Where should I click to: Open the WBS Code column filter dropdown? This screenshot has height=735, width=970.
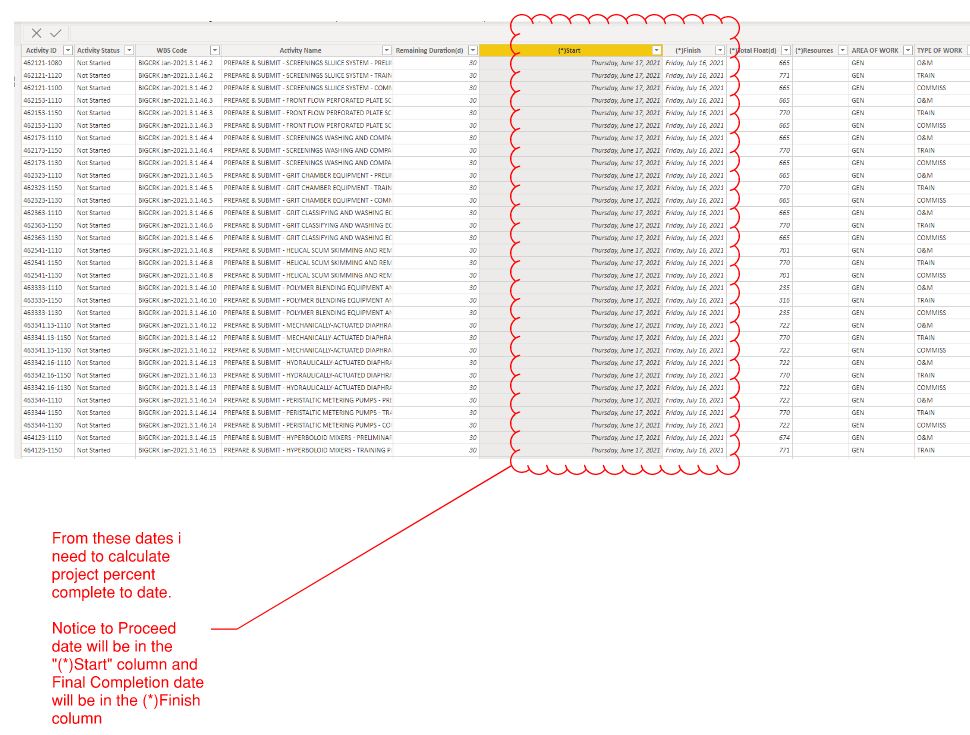tap(215, 50)
